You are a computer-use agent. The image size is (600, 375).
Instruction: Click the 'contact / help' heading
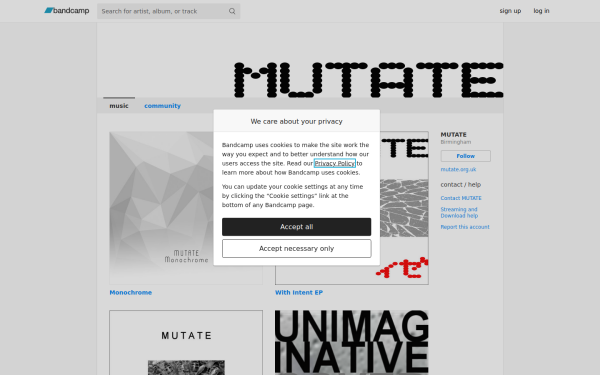point(461,184)
